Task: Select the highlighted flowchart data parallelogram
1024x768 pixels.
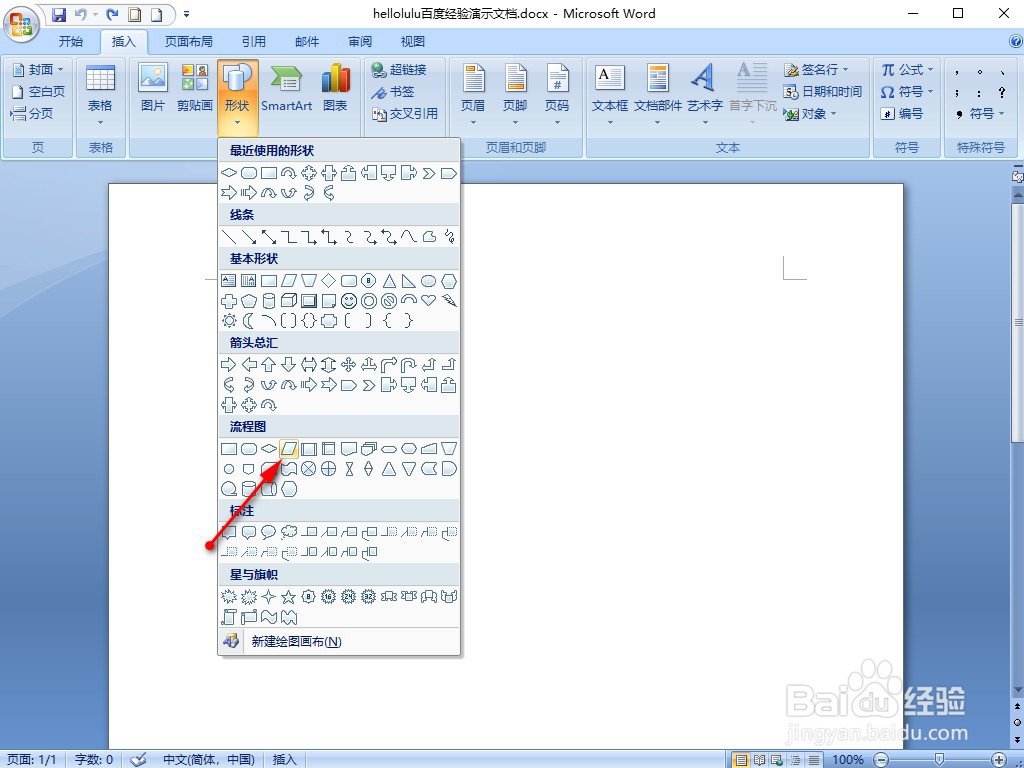Action: [x=289, y=449]
